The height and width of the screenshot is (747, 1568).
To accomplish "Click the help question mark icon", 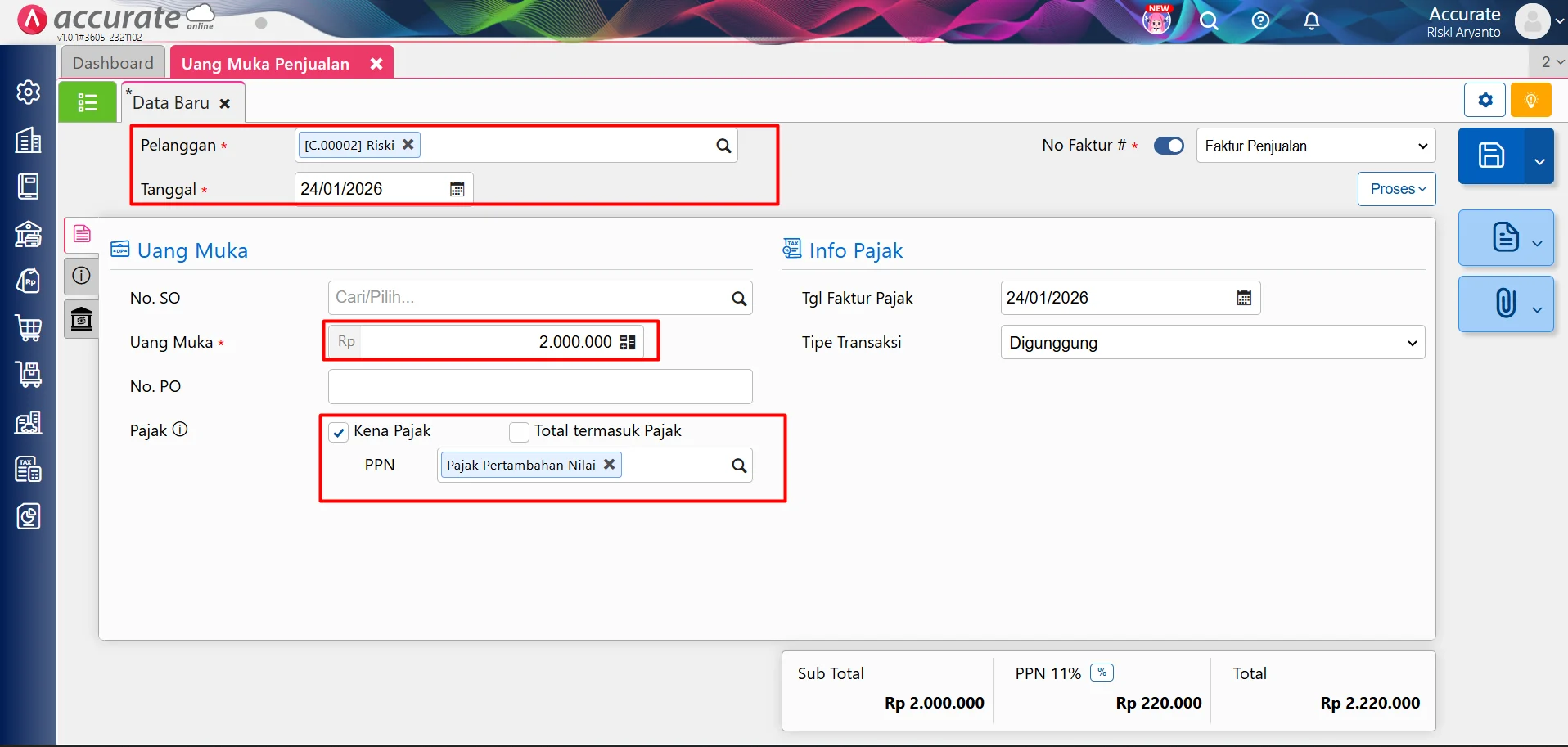I will click(1260, 21).
